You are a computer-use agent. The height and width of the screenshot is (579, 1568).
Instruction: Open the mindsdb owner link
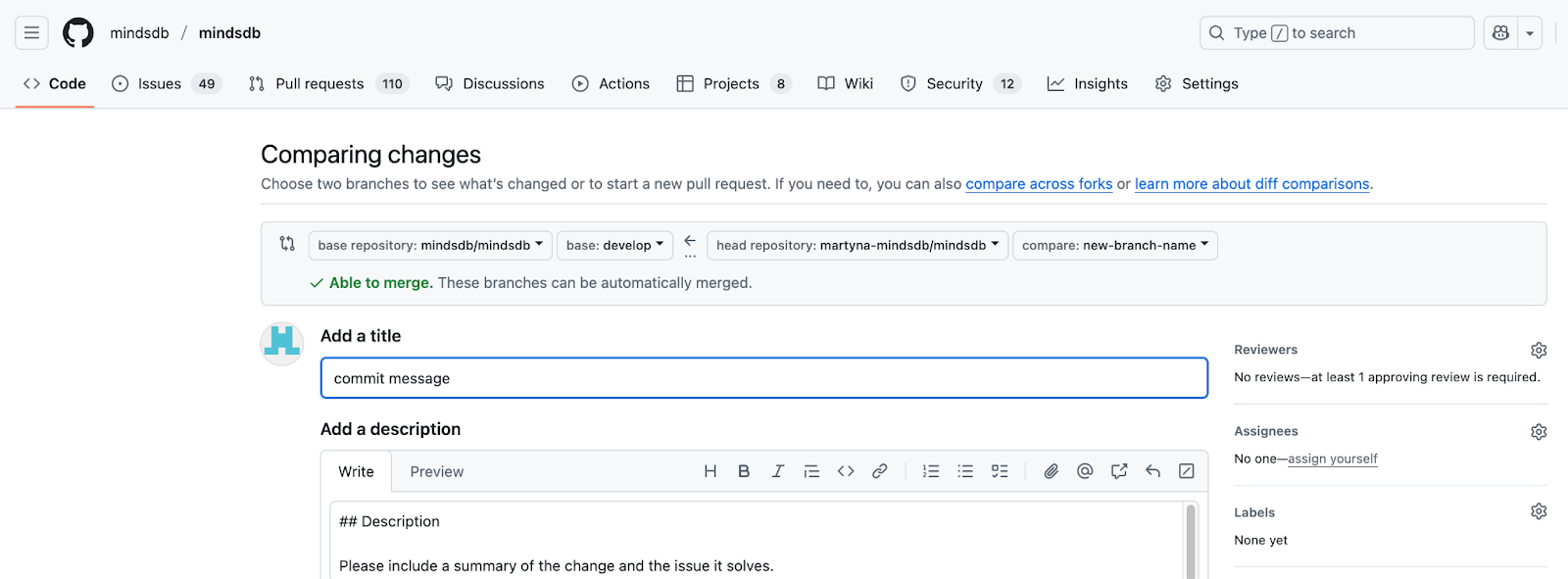point(139,32)
